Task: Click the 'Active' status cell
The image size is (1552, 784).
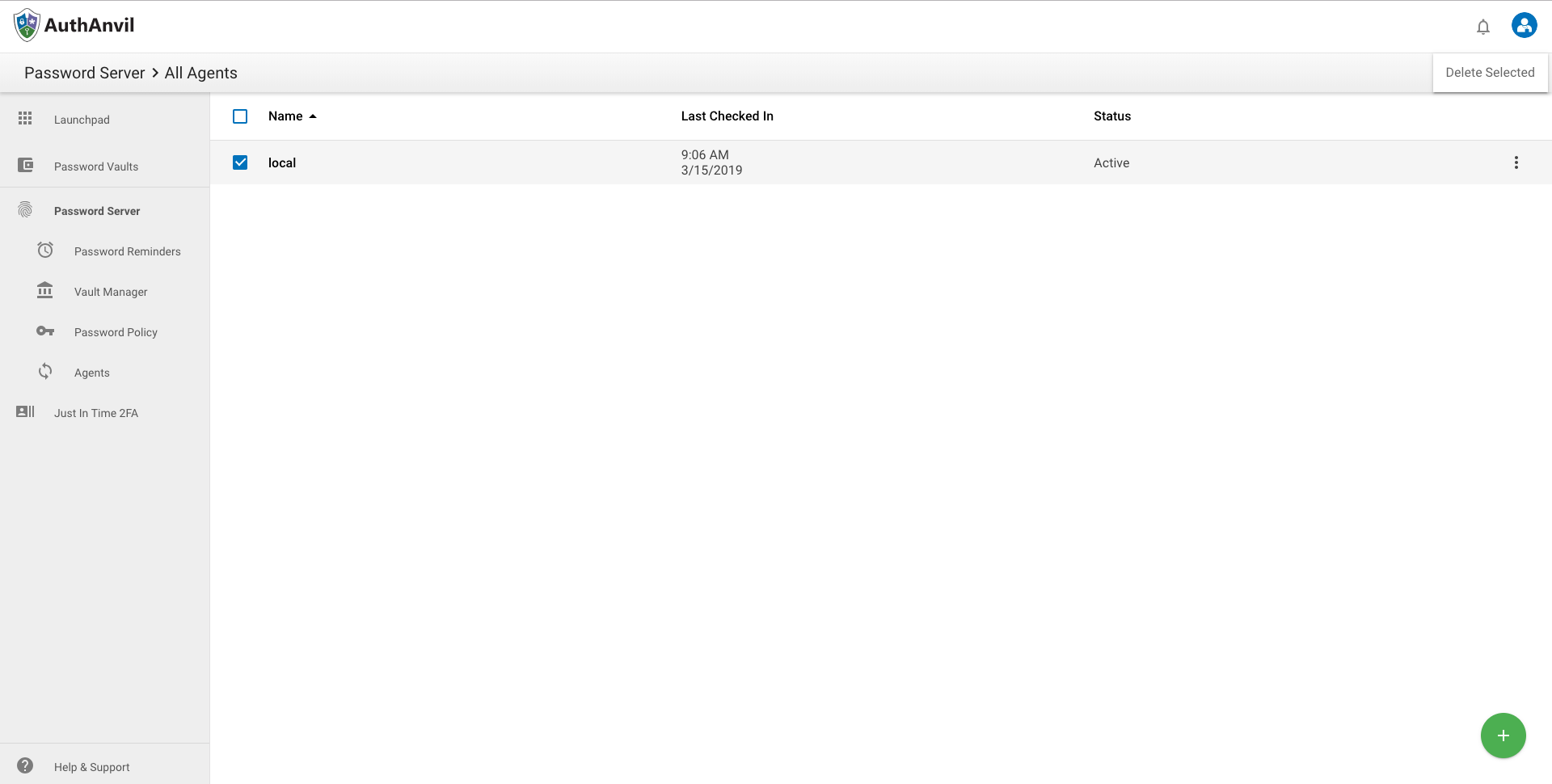Action: tap(1111, 162)
